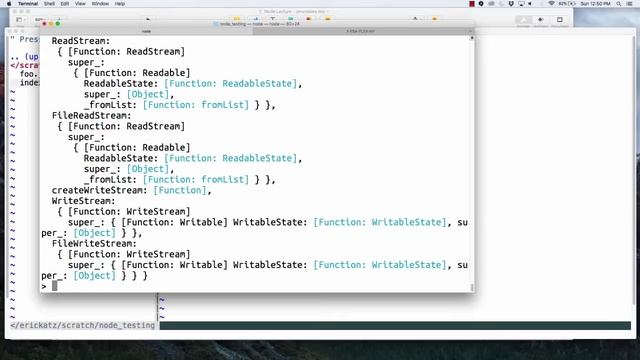
Task: Open the Edit menu
Action: [x=65, y=4]
